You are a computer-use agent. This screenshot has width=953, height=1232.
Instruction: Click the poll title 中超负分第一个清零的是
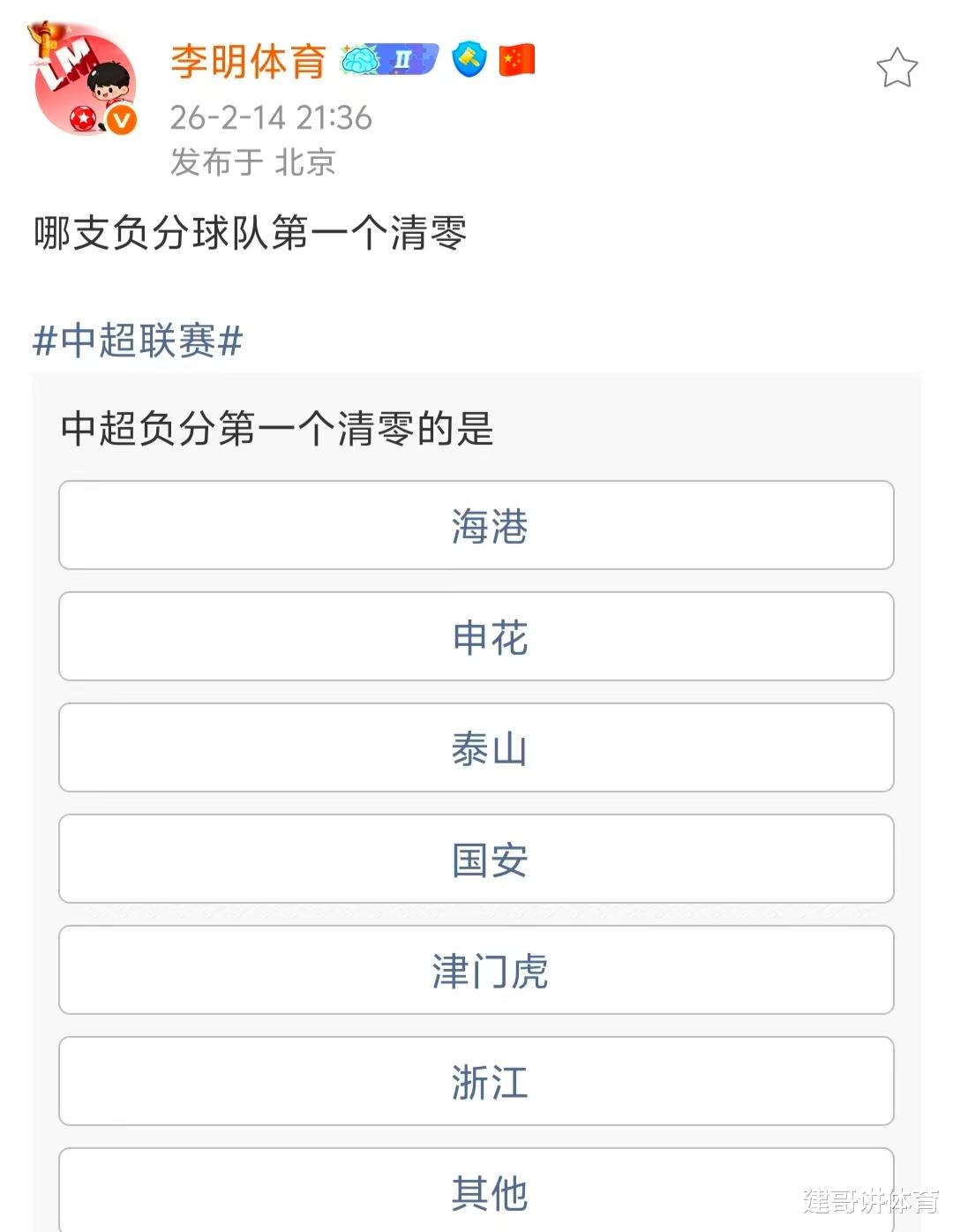coord(277,429)
